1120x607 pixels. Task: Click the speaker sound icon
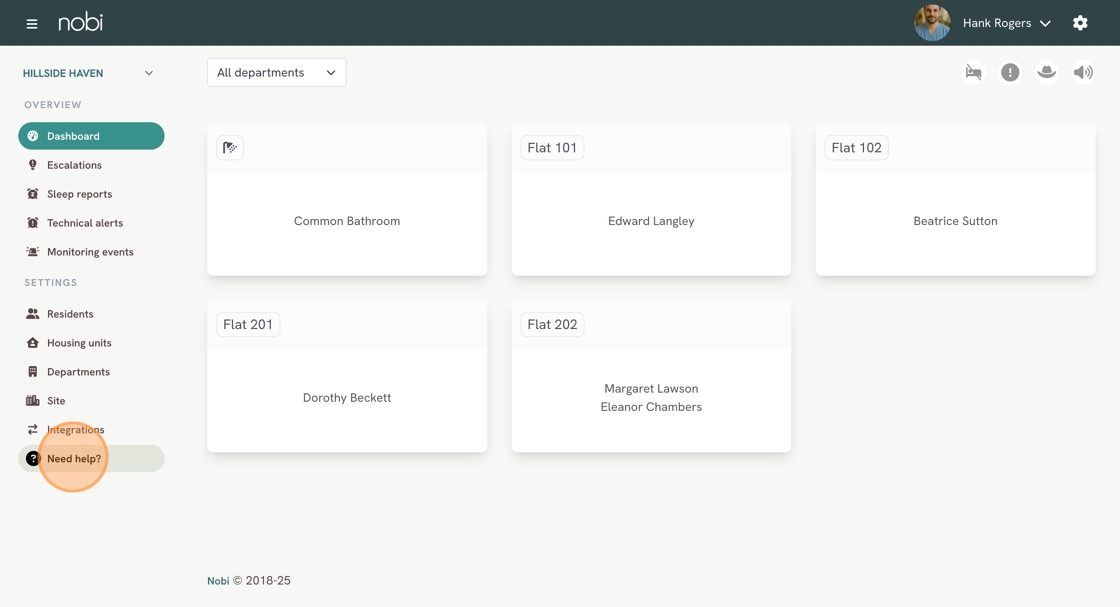point(1083,72)
